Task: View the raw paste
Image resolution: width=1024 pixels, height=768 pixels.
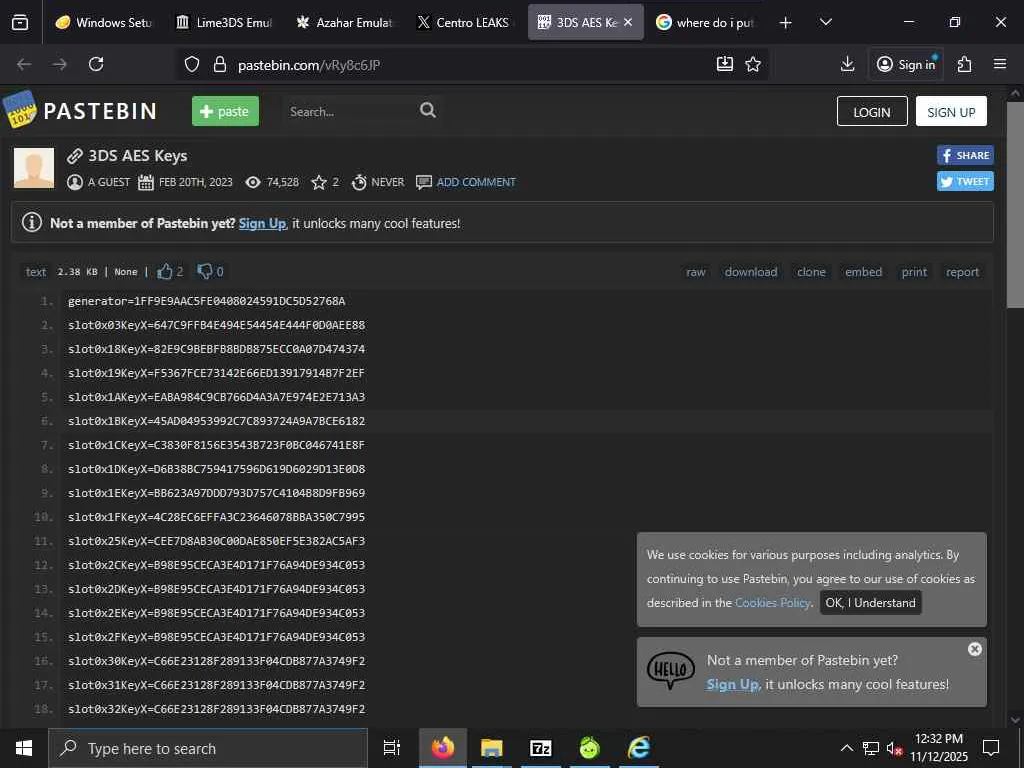Action: [696, 272]
